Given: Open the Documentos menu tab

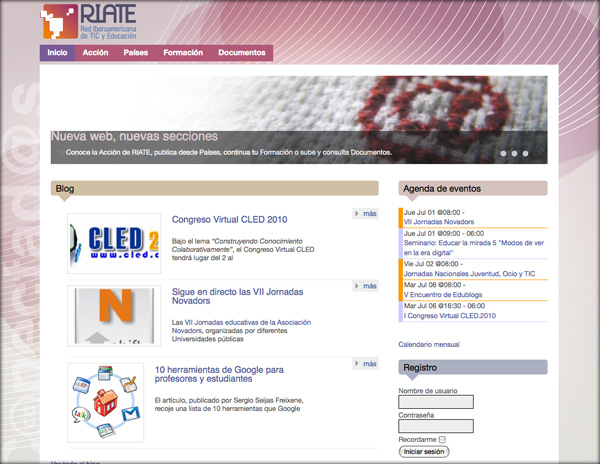Looking at the screenshot, I should (241, 53).
